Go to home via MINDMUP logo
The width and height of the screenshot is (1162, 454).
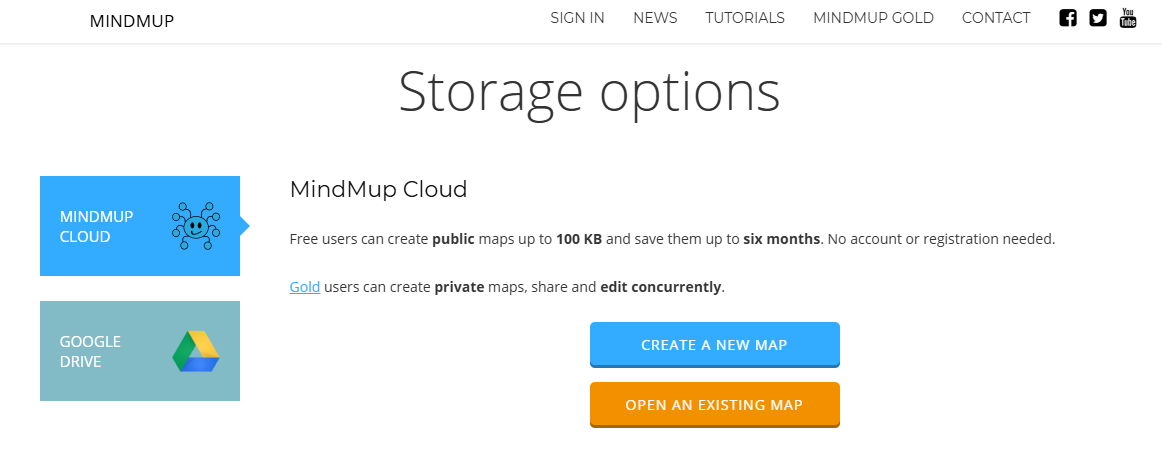coord(132,20)
